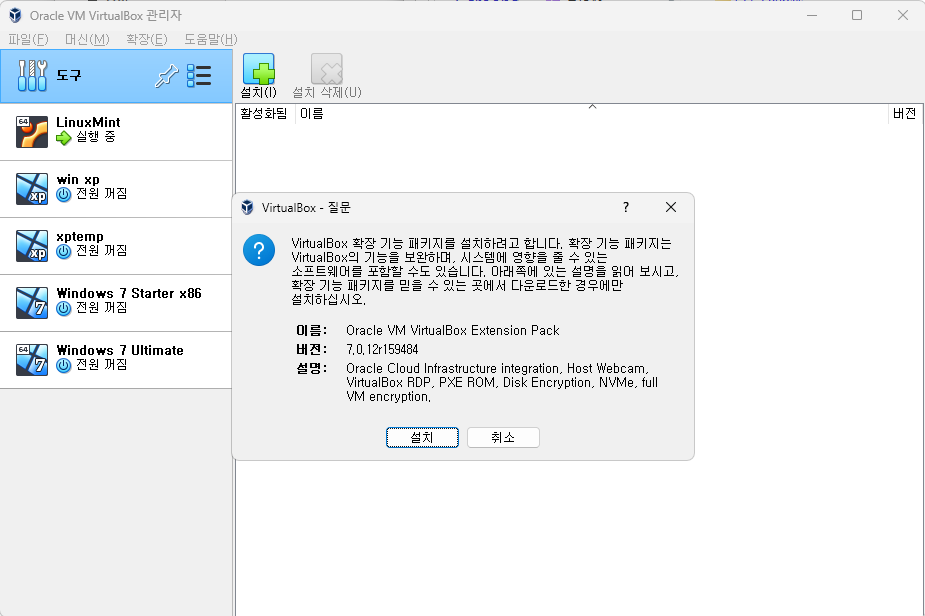Click the VirtualBox logo in dialog title
The width and height of the screenshot is (925, 616).
pyautogui.click(x=247, y=207)
